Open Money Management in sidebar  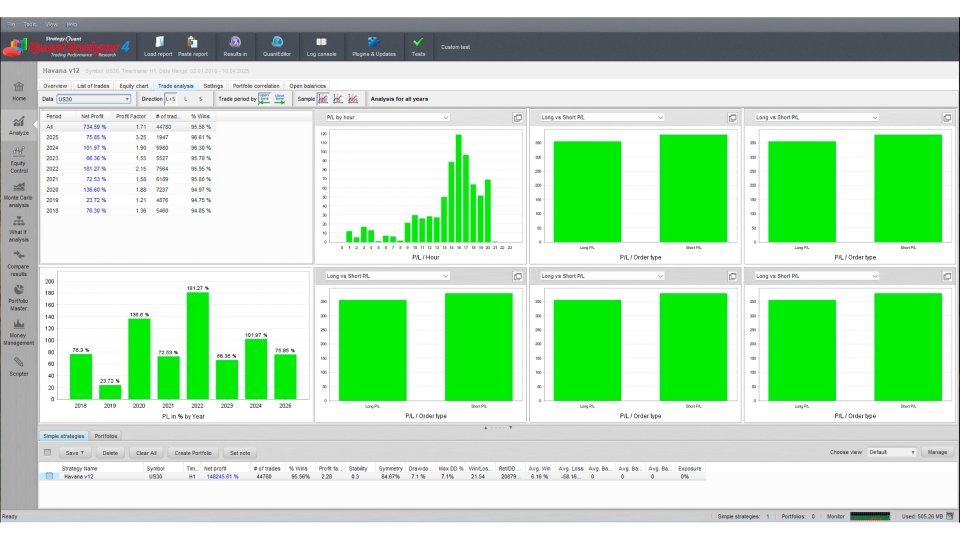18,331
